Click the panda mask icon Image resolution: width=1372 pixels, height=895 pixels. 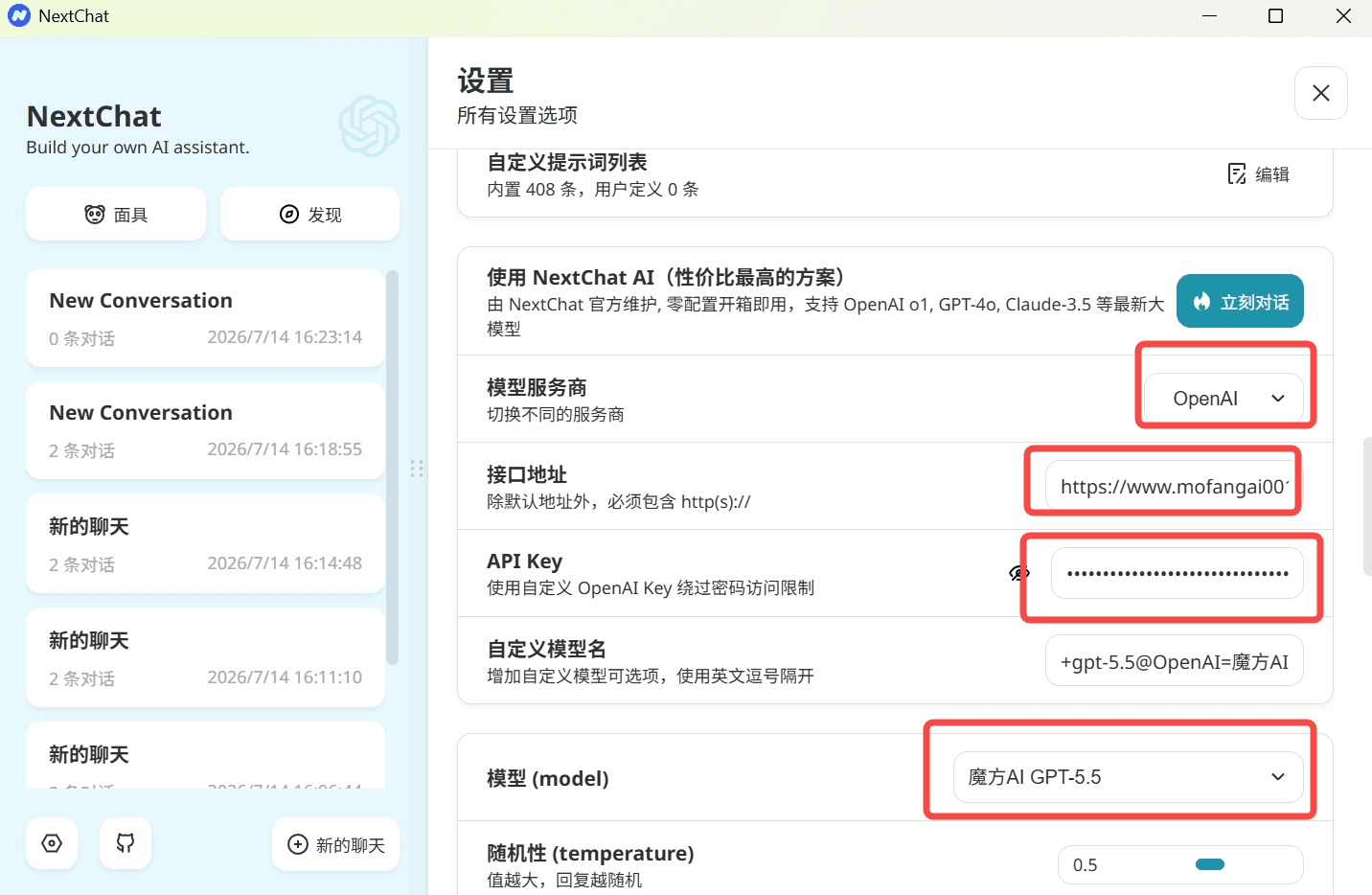coord(95,214)
